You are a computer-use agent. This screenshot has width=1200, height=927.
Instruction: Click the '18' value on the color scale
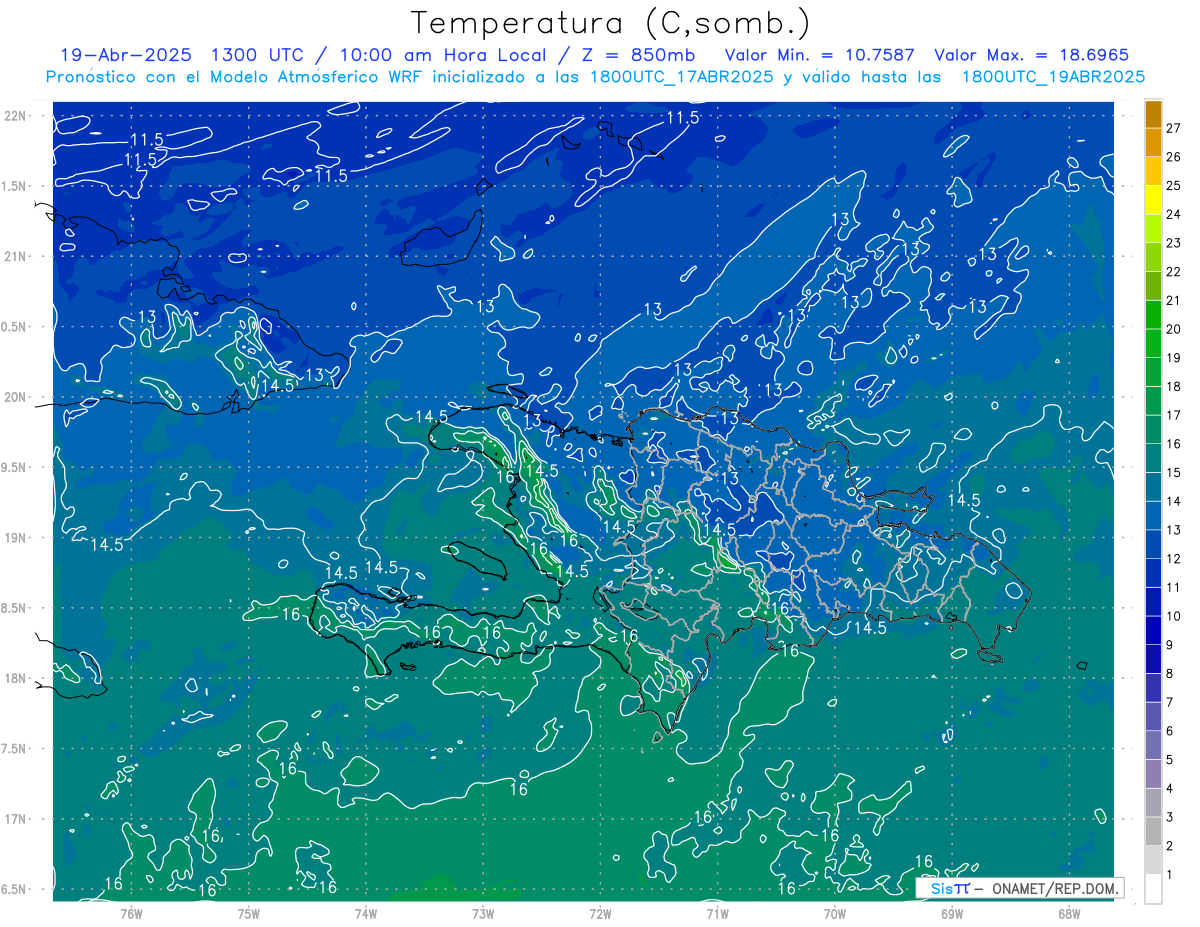[1174, 386]
